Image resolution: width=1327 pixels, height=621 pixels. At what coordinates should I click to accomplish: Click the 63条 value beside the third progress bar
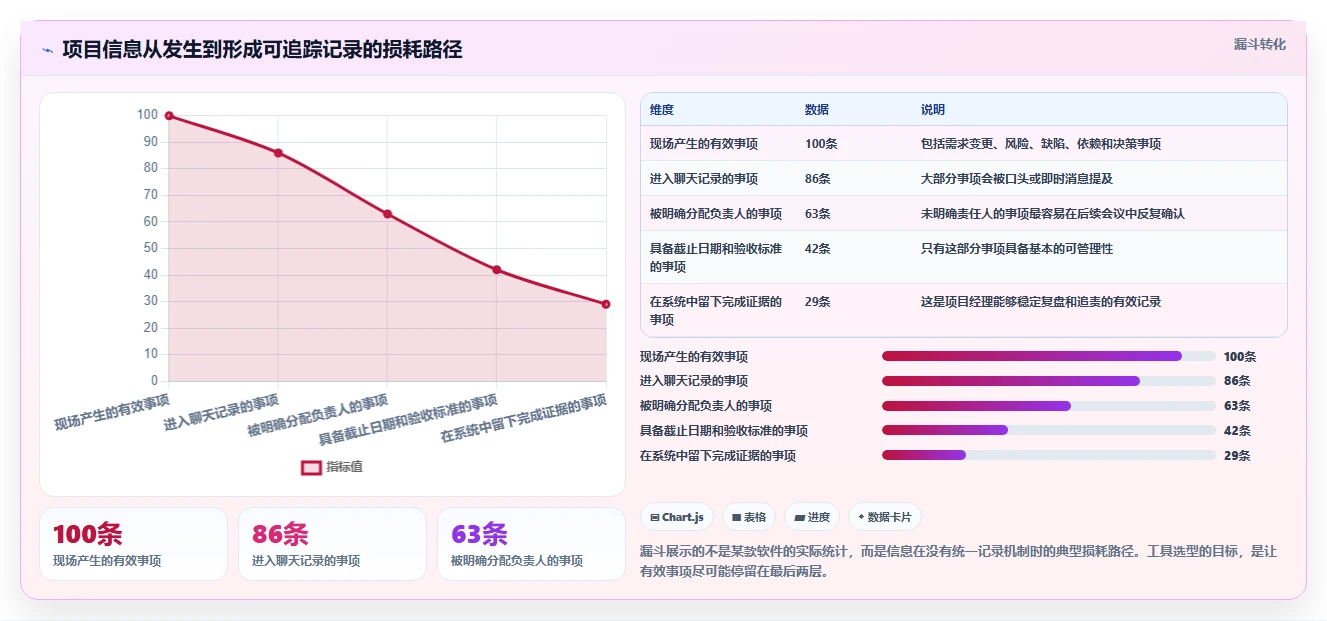1237,406
